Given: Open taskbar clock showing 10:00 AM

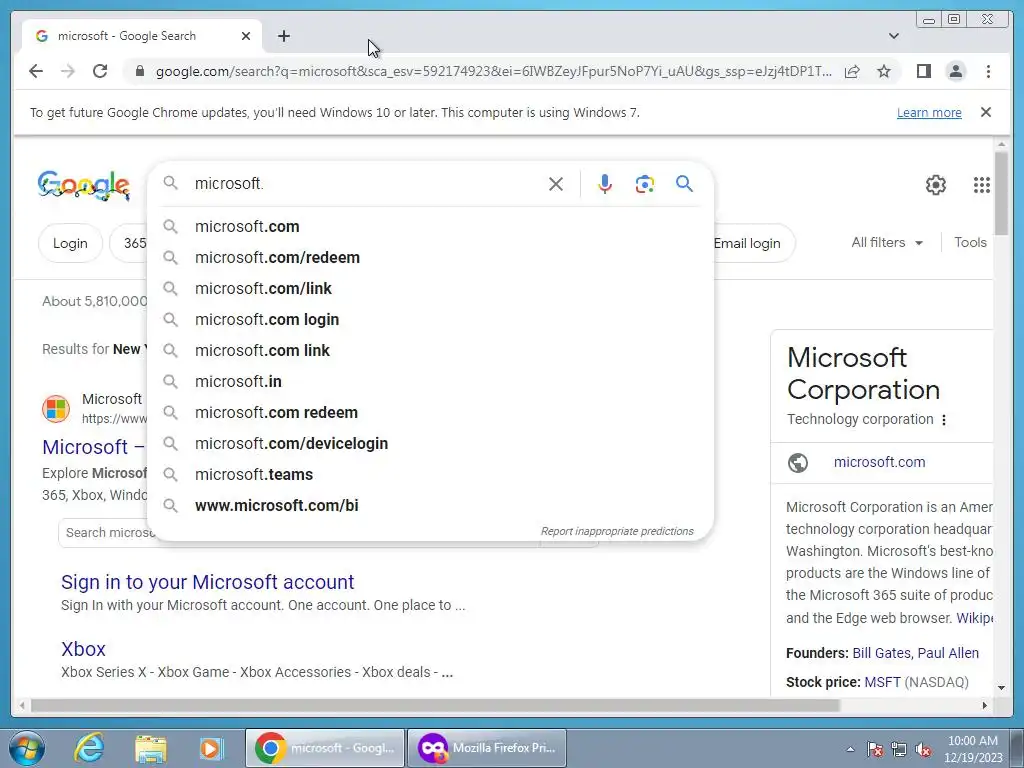Looking at the screenshot, I should (x=973, y=749).
